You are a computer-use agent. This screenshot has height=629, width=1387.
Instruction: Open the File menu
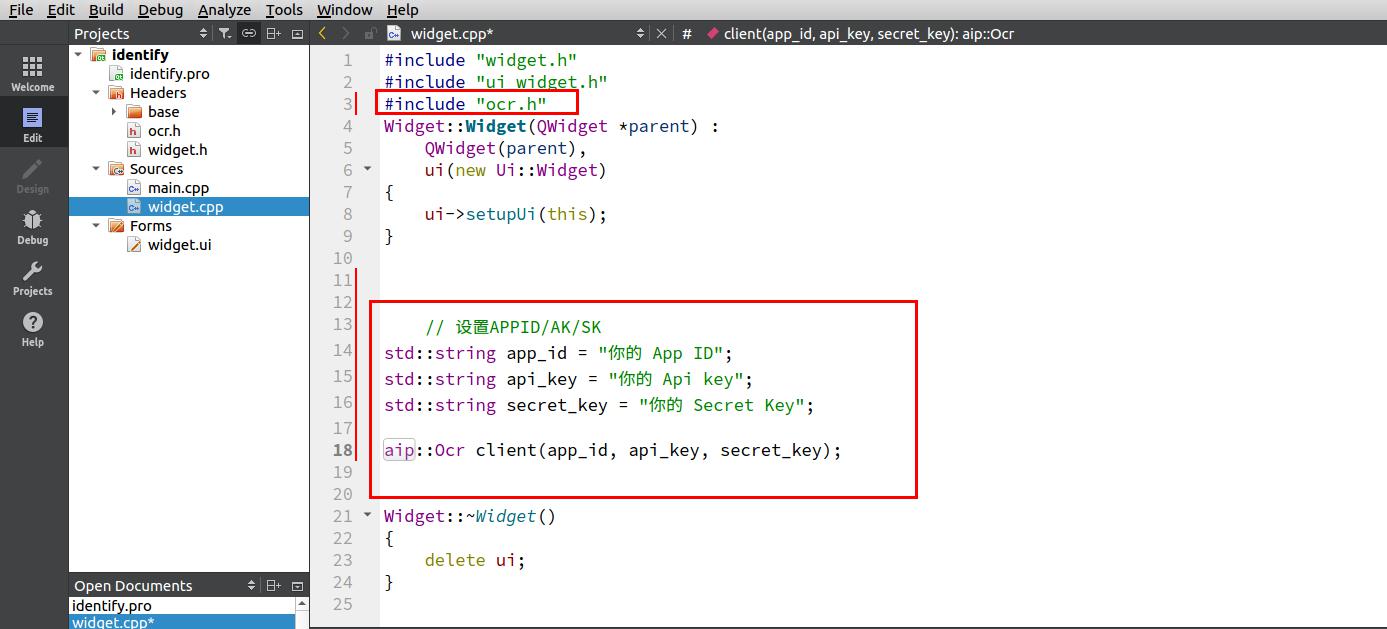click(x=20, y=10)
